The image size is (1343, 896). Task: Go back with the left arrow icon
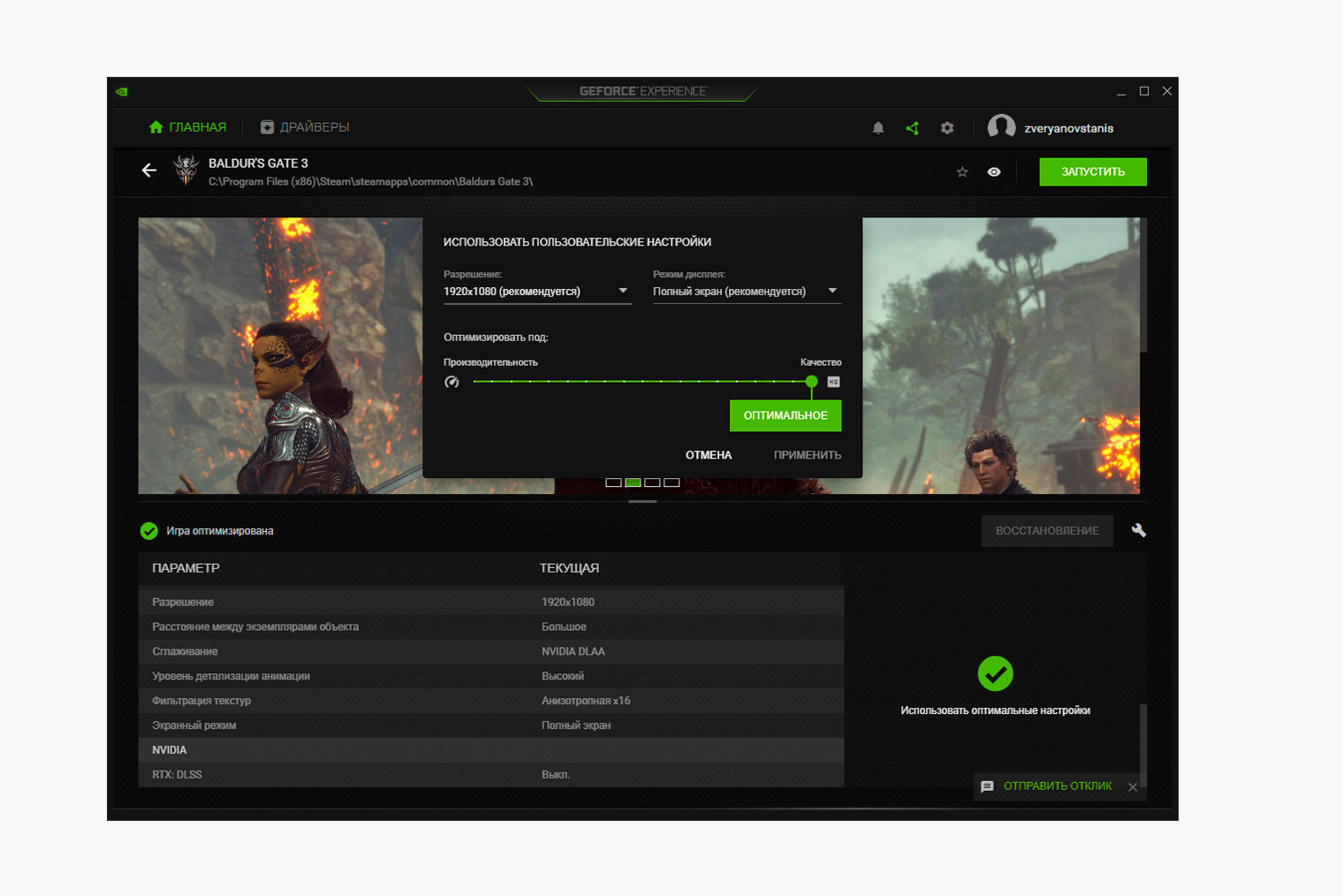click(149, 171)
